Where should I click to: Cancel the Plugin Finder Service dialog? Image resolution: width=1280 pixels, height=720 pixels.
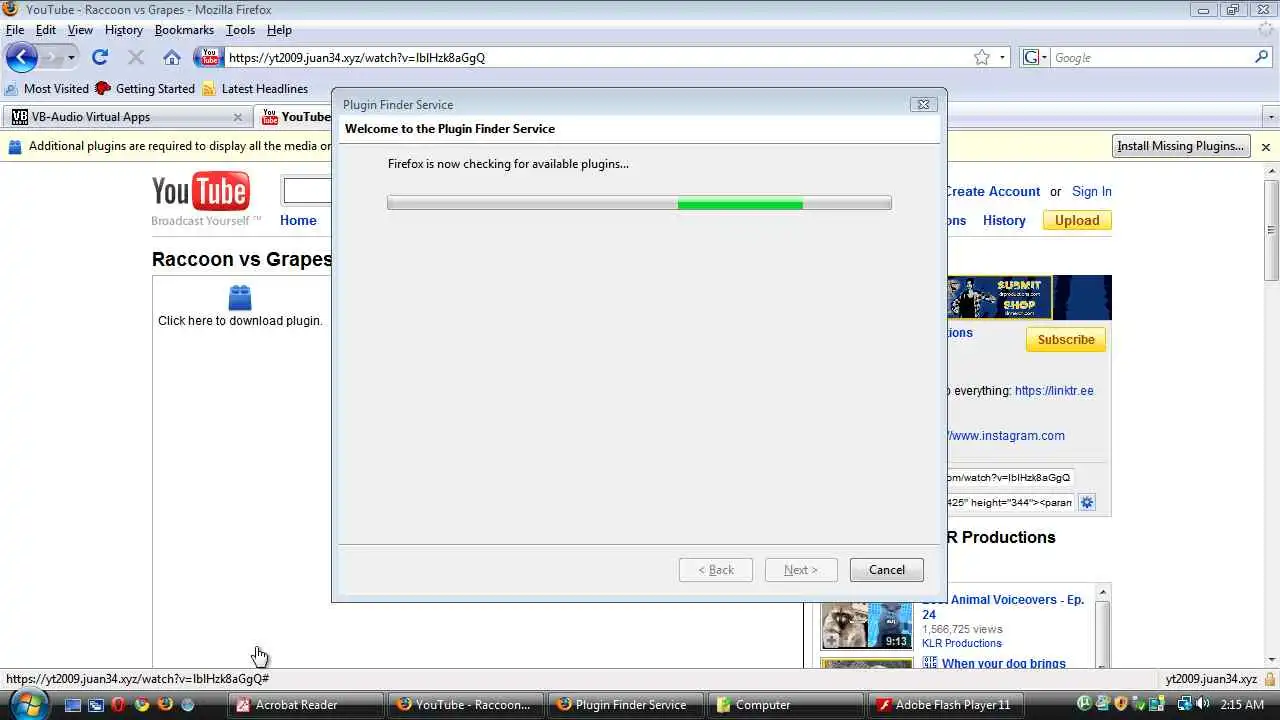pyautogui.click(x=886, y=570)
